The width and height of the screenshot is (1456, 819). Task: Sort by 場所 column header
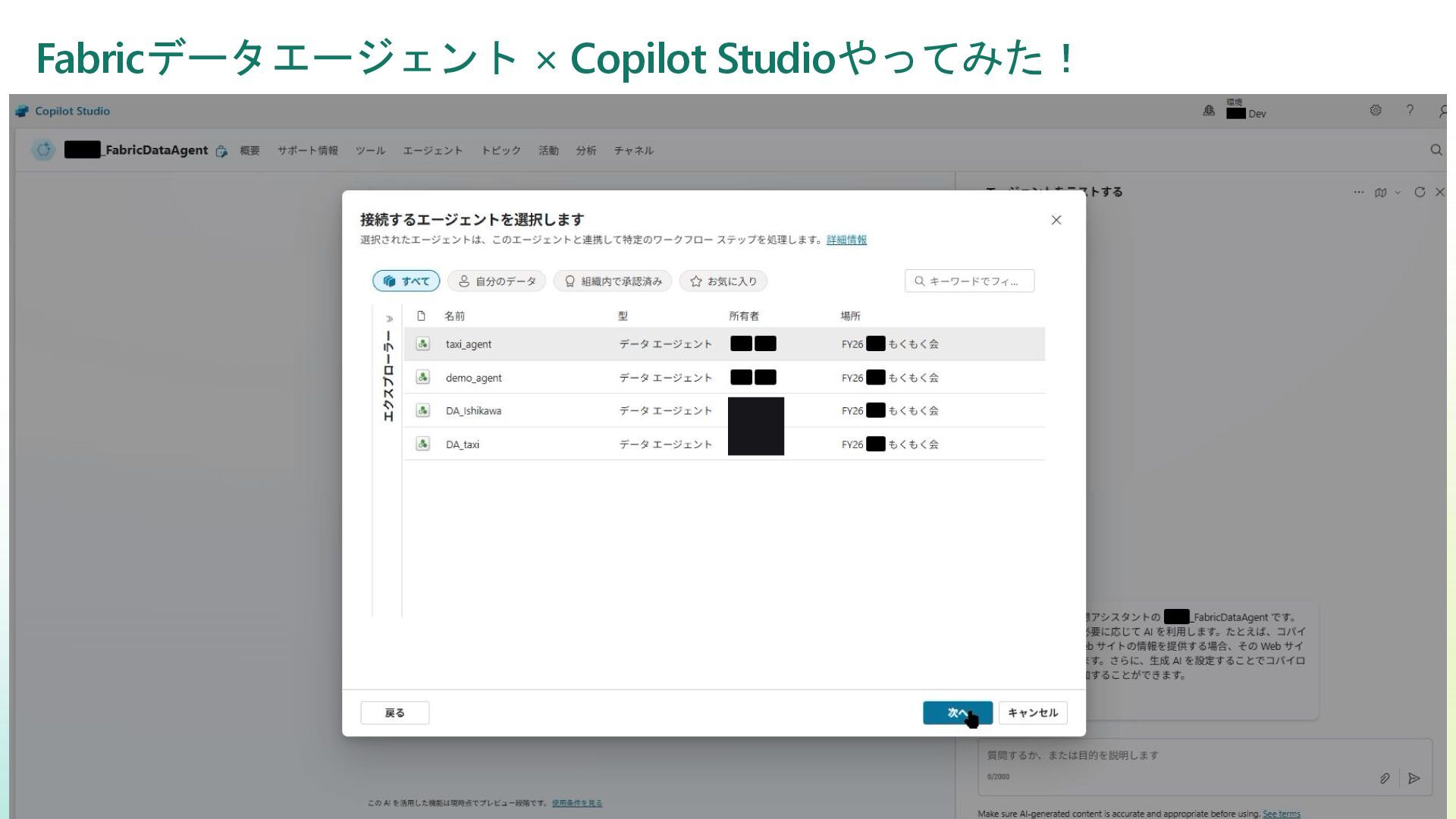pos(850,316)
